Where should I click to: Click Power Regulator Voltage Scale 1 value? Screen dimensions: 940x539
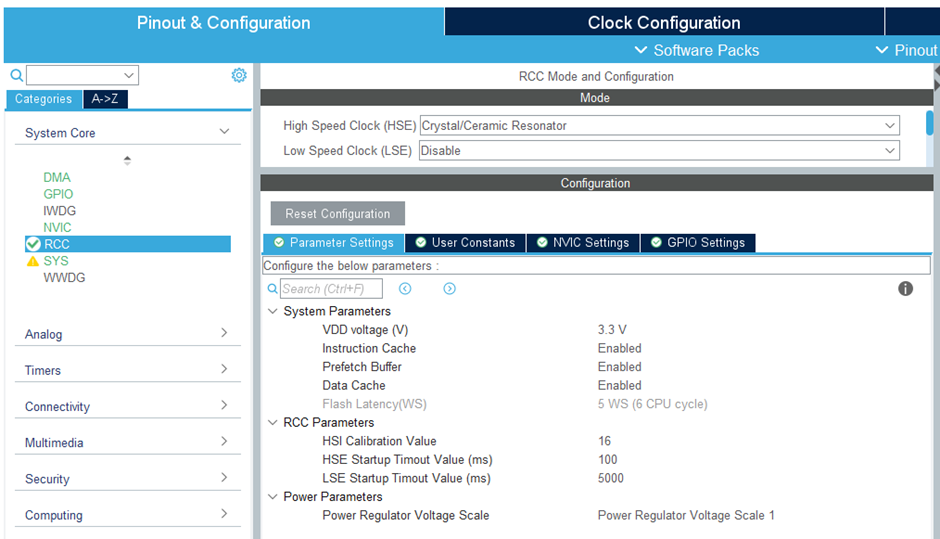pos(686,515)
